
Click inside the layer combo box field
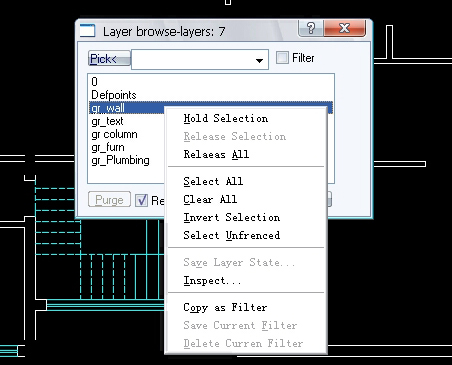[x=200, y=60]
